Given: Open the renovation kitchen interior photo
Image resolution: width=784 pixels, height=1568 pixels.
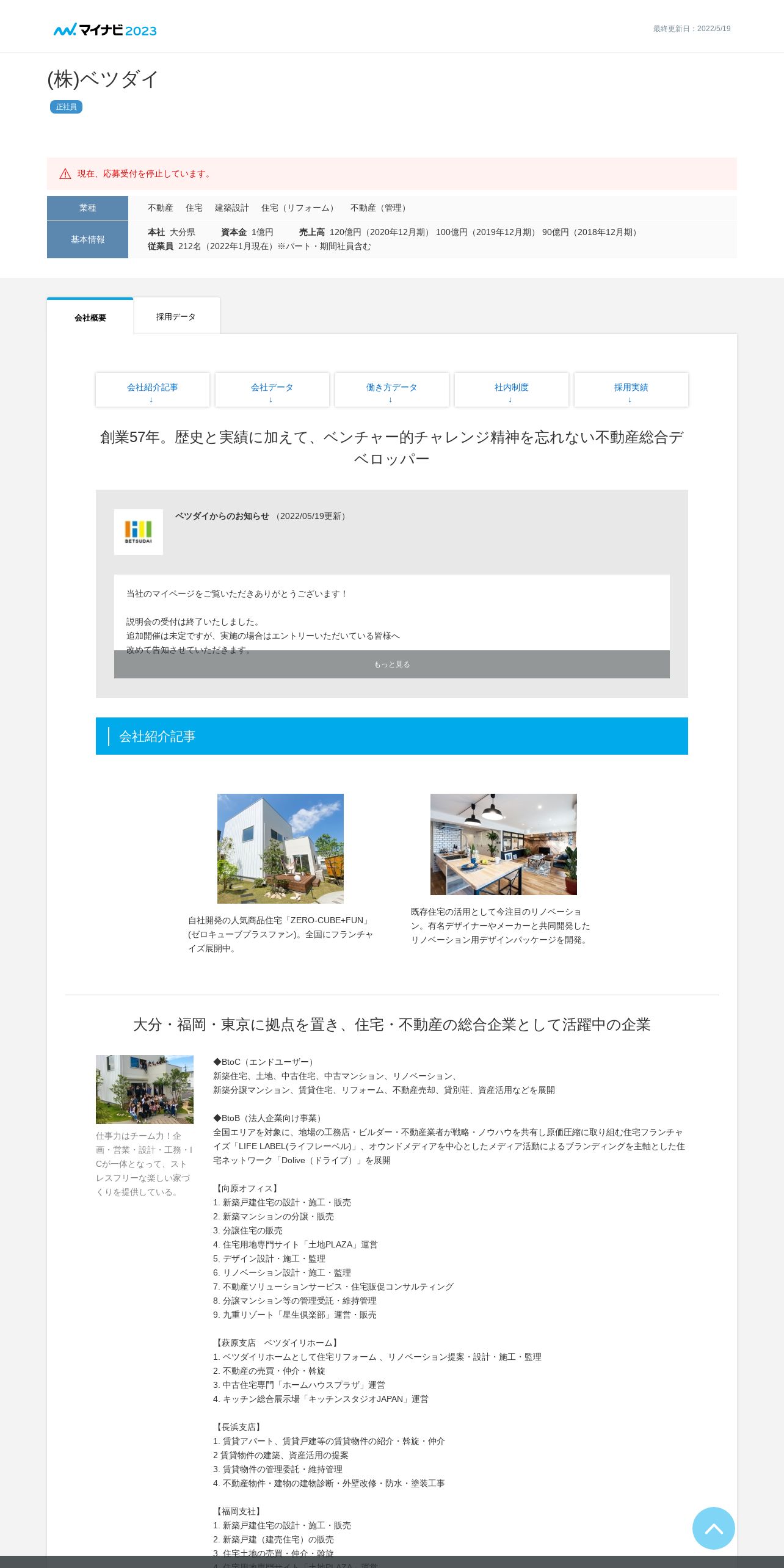Looking at the screenshot, I should coord(504,844).
